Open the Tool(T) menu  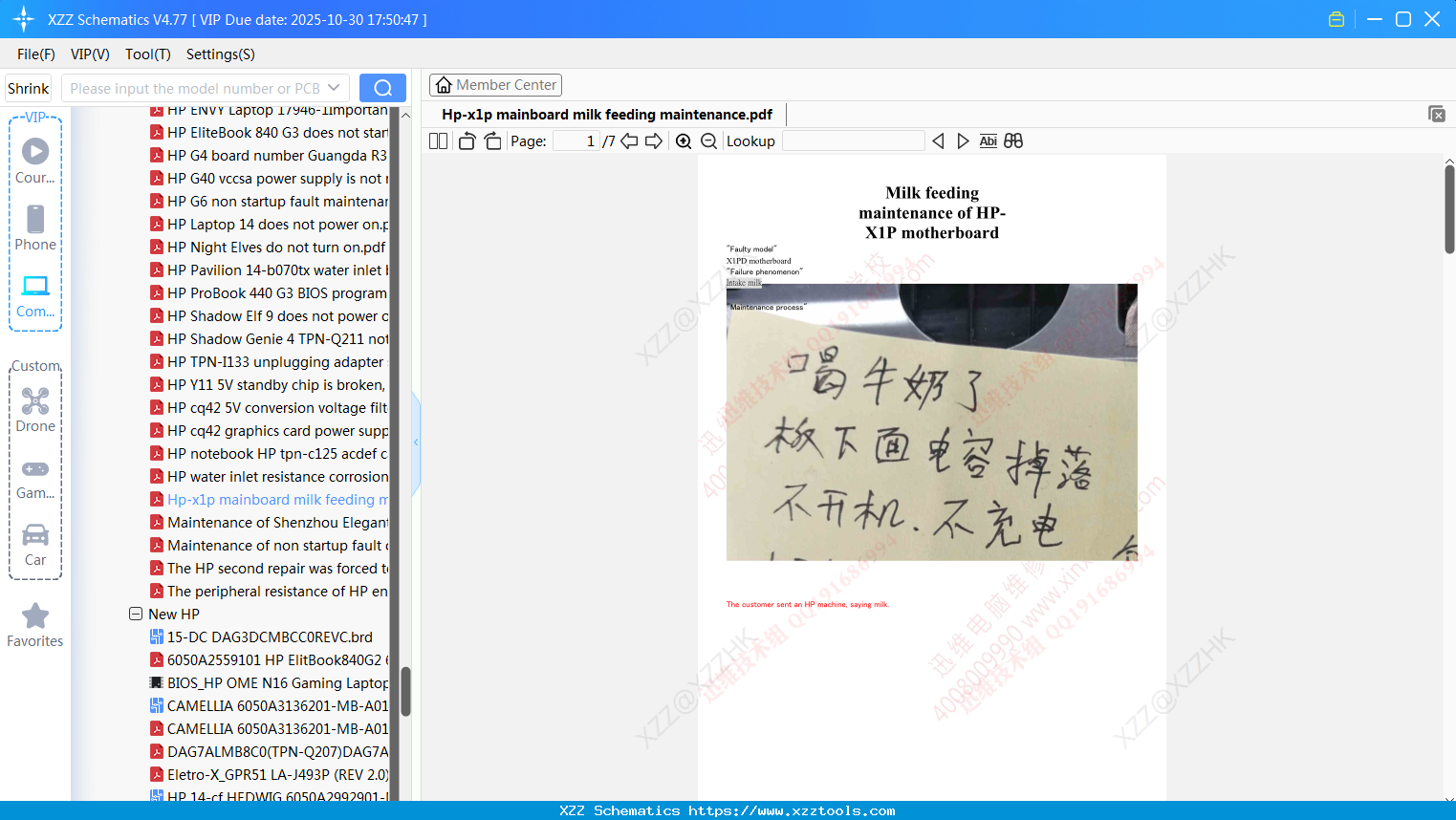pos(148,54)
